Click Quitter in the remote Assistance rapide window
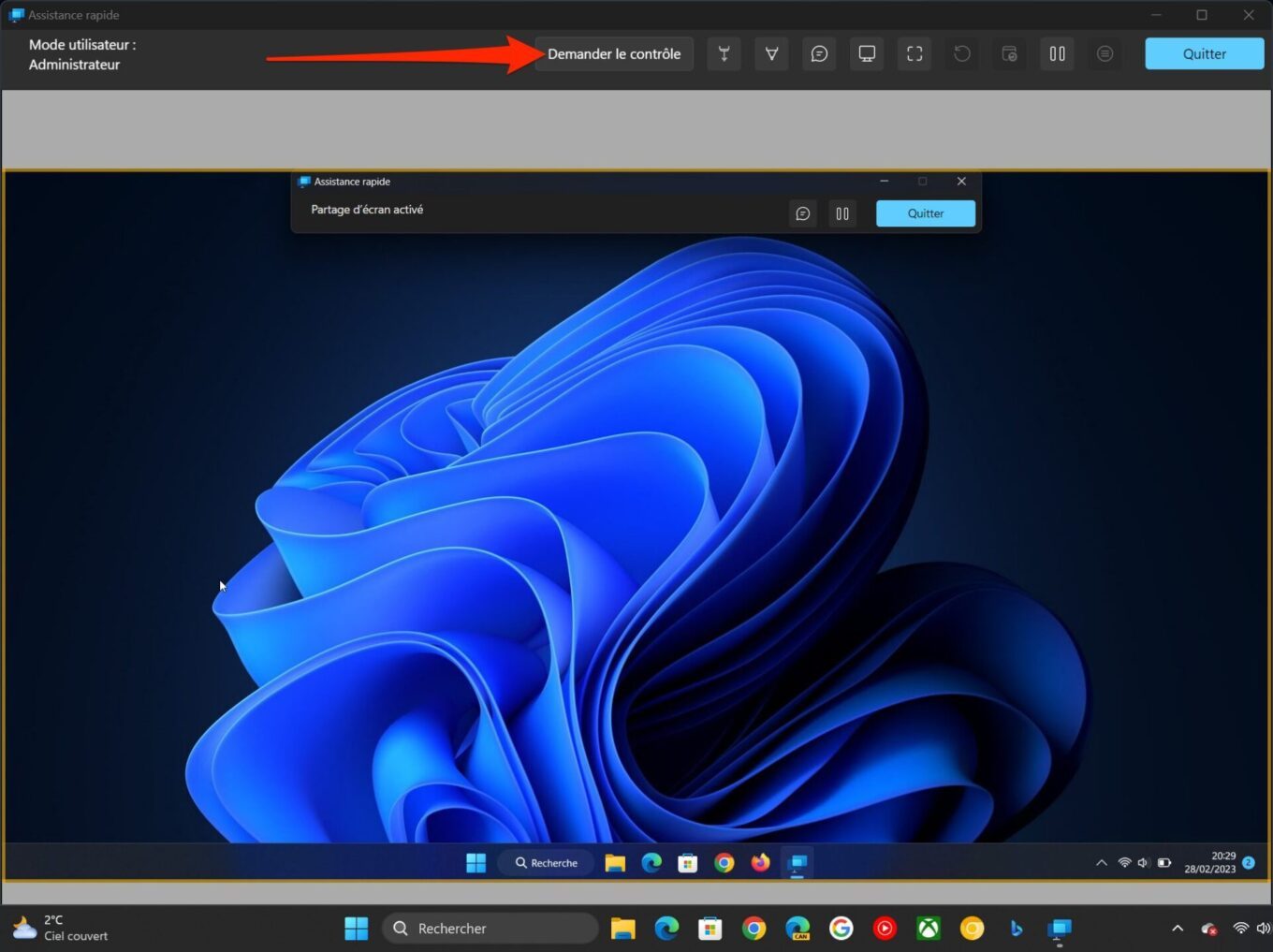The height and width of the screenshot is (952, 1273). point(926,213)
